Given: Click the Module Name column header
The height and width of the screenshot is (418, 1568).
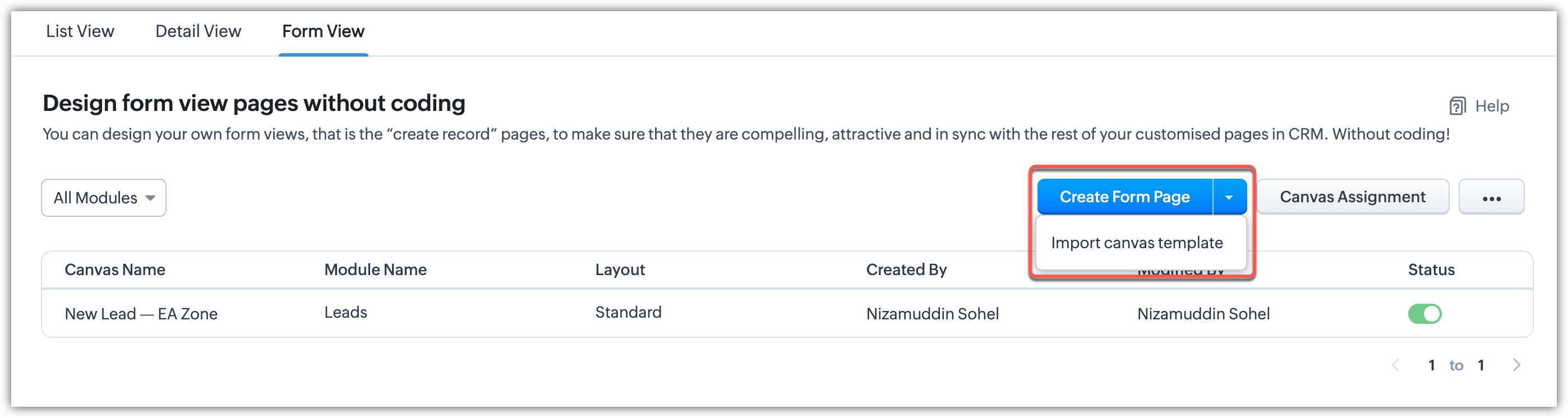Looking at the screenshot, I should point(375,270).
